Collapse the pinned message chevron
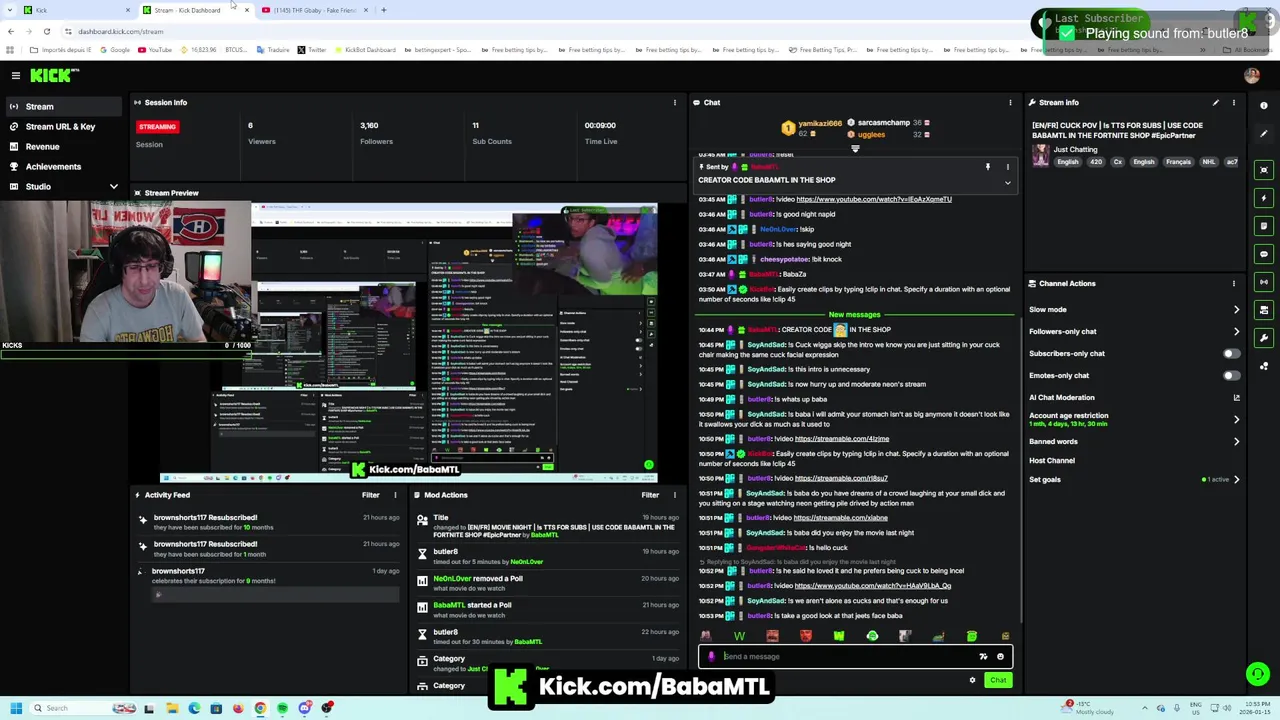Image resolution: width=1280 pixels, height=720 pixels. click(1007, 183)
